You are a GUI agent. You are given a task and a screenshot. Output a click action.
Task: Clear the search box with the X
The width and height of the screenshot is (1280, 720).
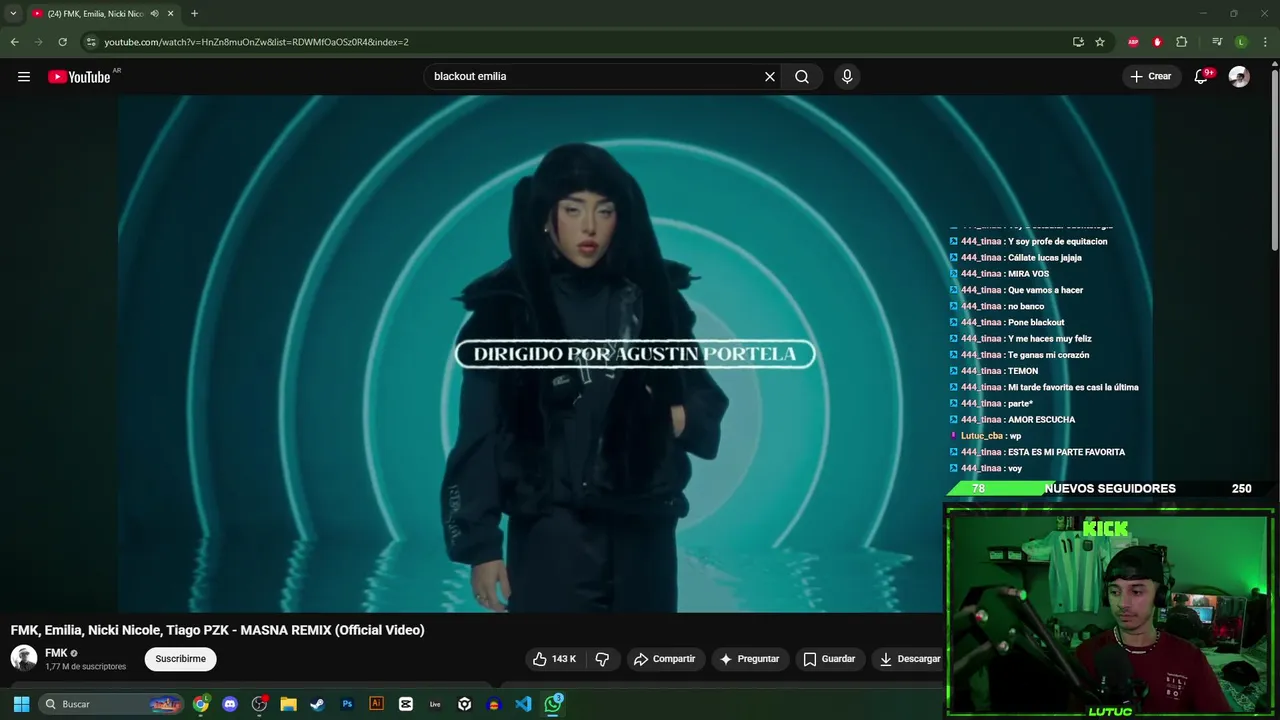770,77
